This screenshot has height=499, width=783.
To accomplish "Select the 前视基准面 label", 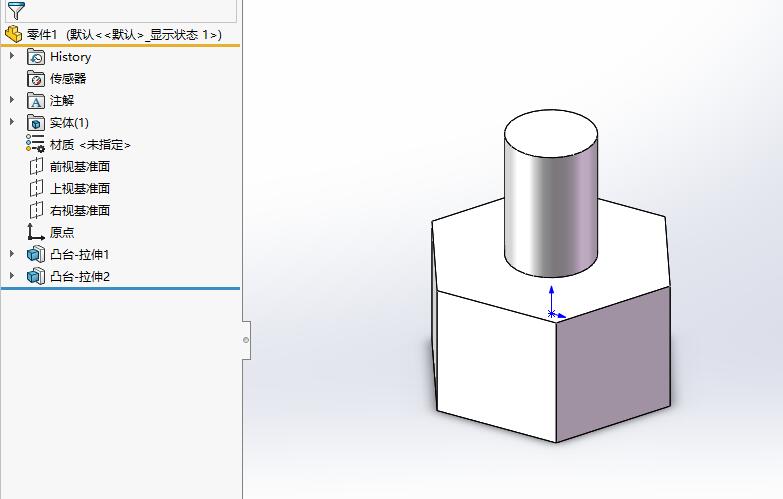I will tap(80, 167).
